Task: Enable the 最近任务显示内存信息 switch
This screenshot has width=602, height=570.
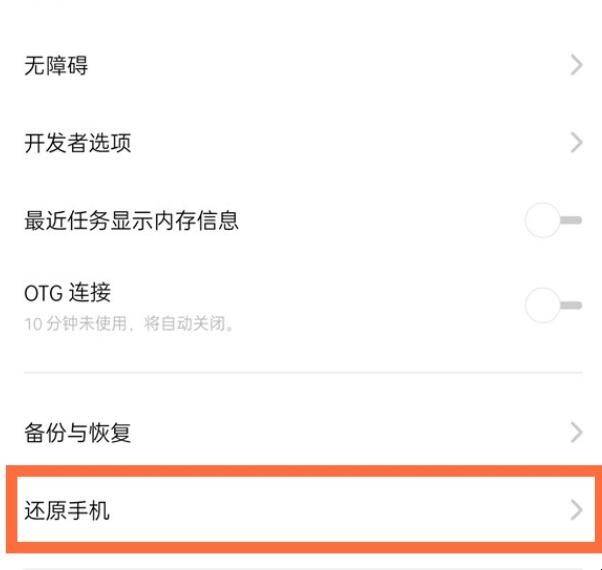Action: pyautogui.click(x=553, y=220)
